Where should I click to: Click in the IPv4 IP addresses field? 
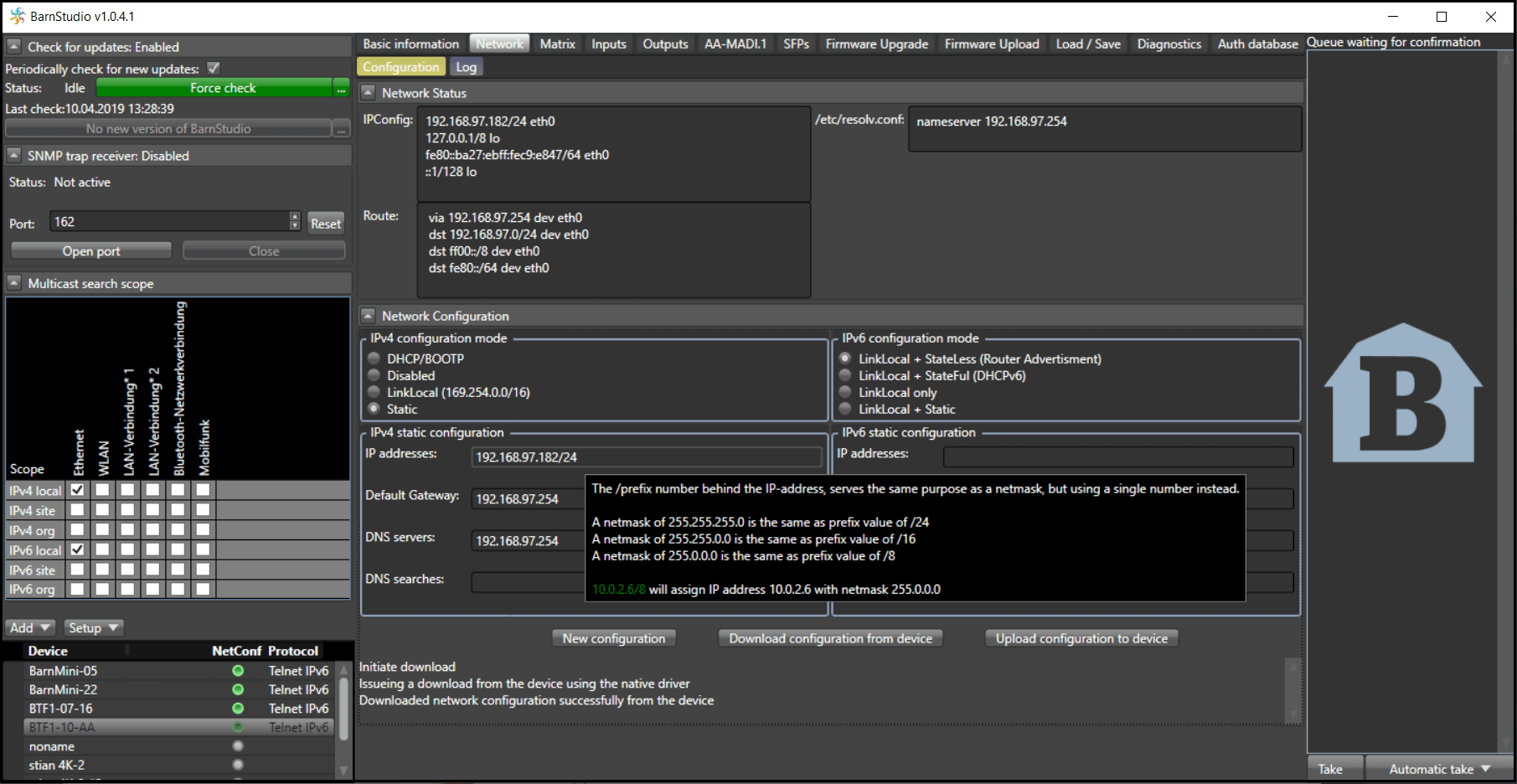pos(646,457)
